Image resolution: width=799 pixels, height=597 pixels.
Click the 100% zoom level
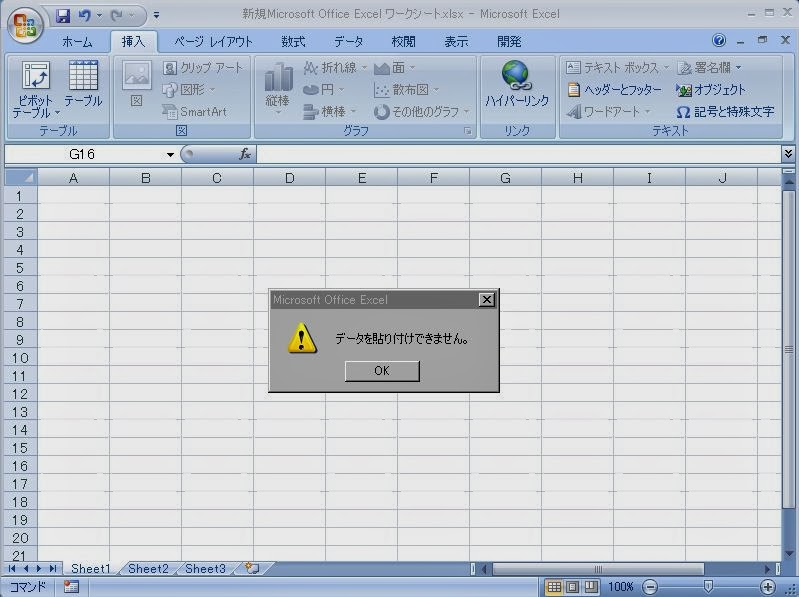(x=621, y=587)
